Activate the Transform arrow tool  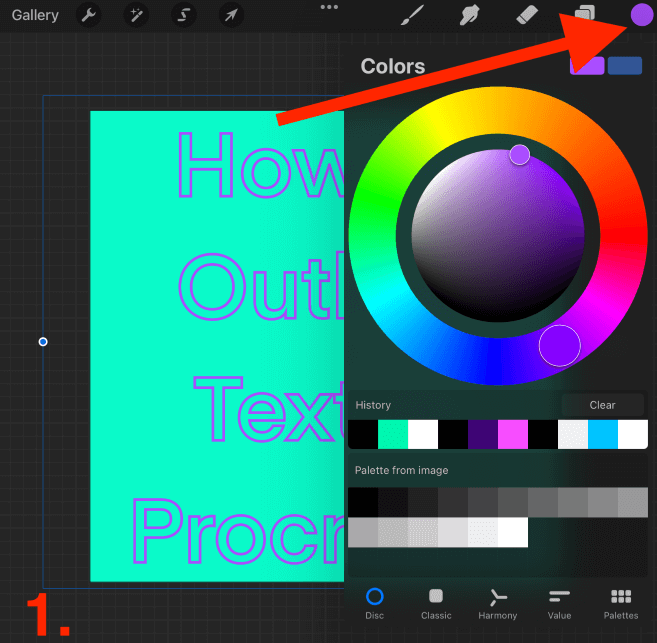[231, 15]
